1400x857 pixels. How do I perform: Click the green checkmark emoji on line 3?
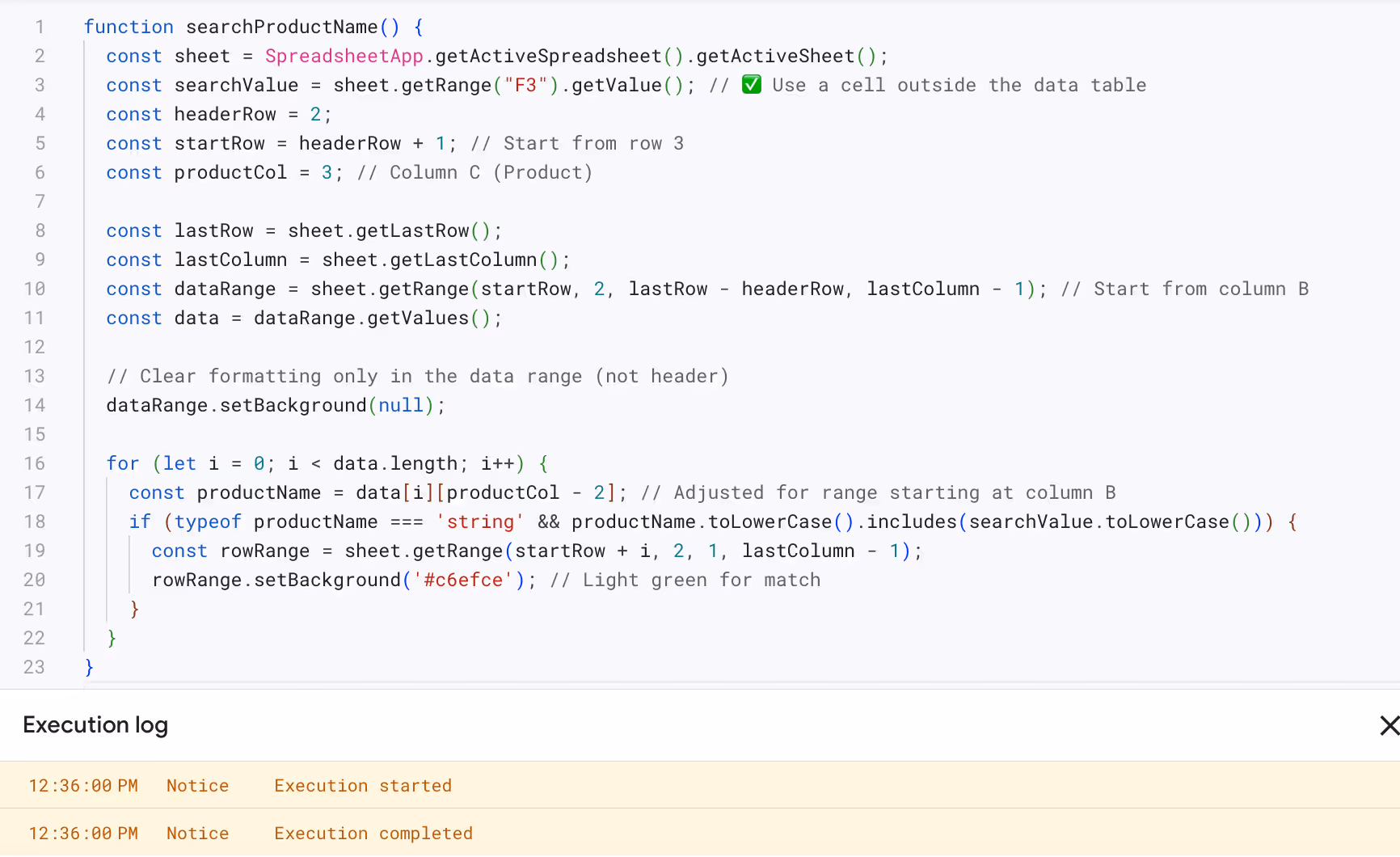[751, 84]
